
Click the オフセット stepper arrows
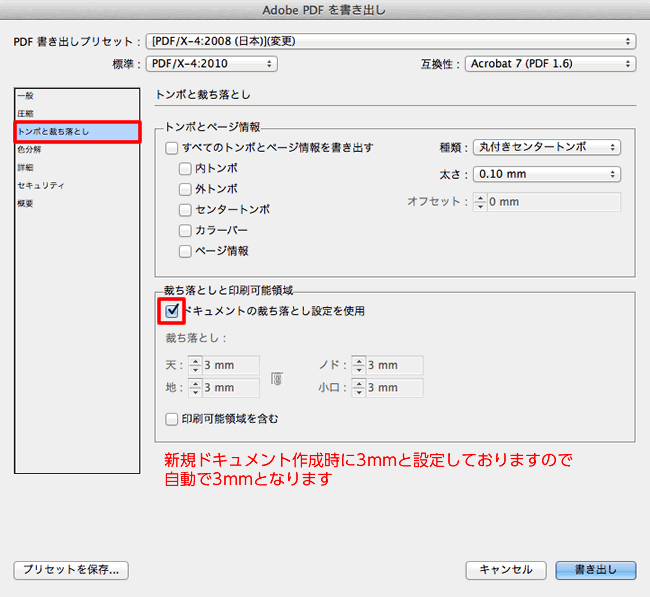click(480, 202)
